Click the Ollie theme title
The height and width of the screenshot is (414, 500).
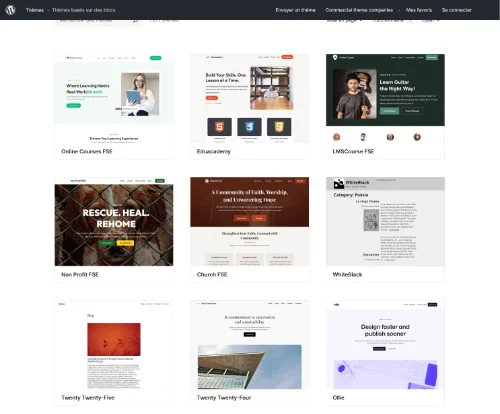coord(338,397)
